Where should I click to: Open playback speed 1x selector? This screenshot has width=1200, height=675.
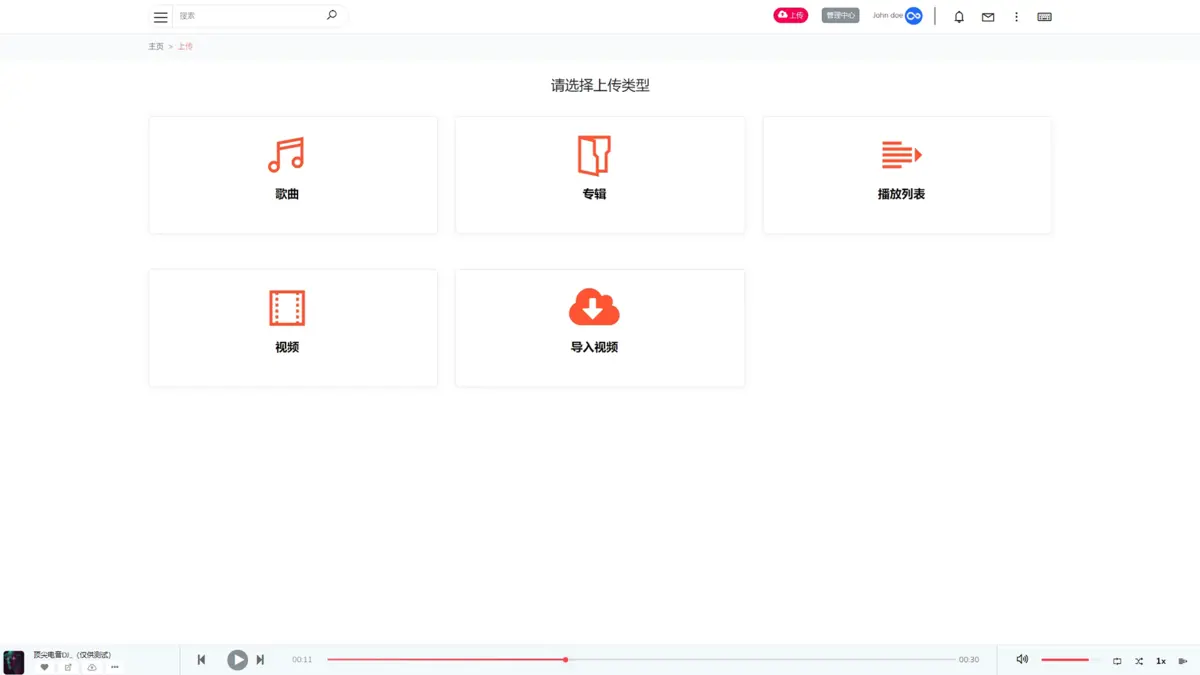(x=1161, y=661)
